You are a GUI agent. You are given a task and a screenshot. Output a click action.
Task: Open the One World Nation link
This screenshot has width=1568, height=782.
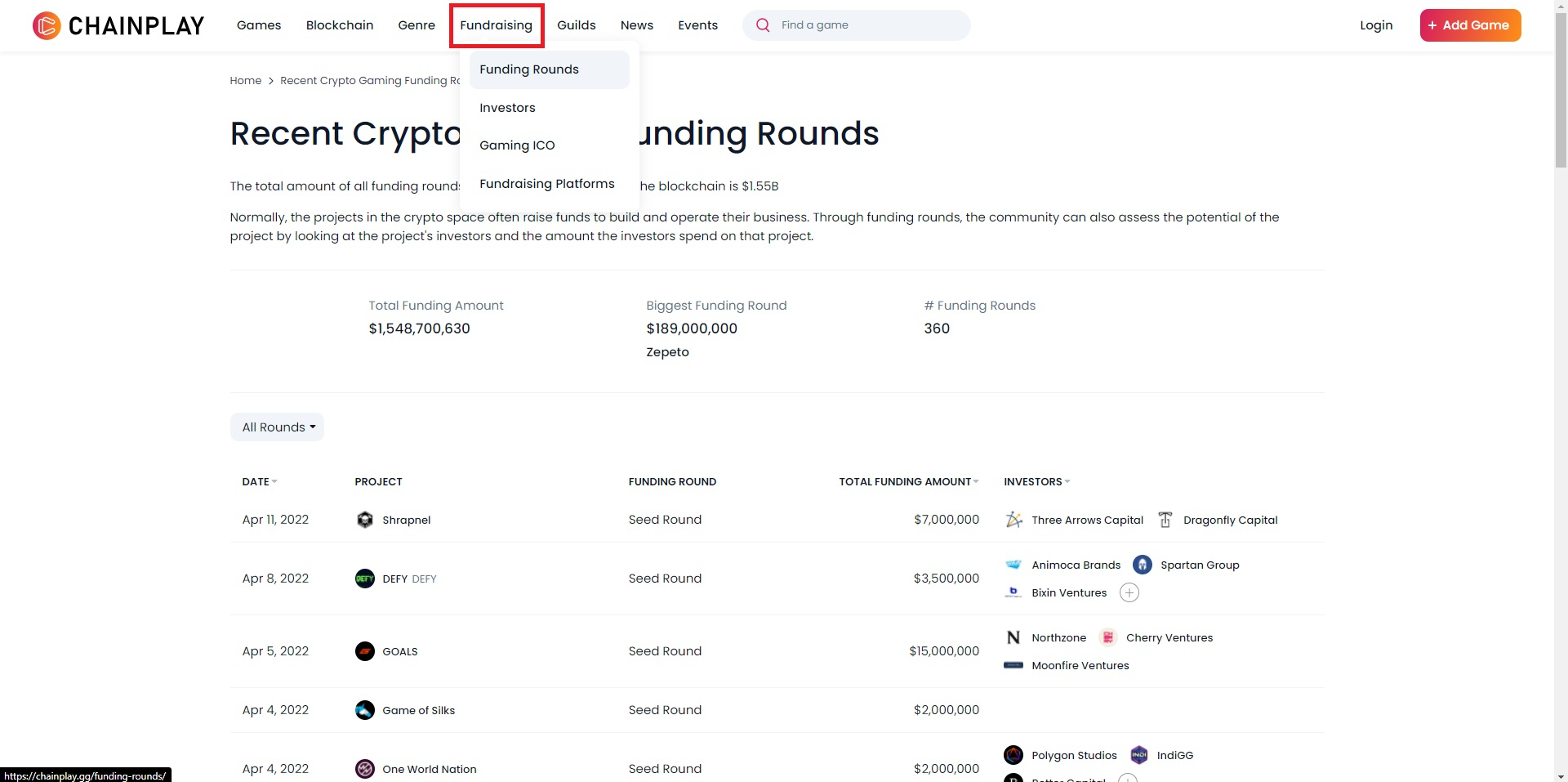click(x=430, y=769)
